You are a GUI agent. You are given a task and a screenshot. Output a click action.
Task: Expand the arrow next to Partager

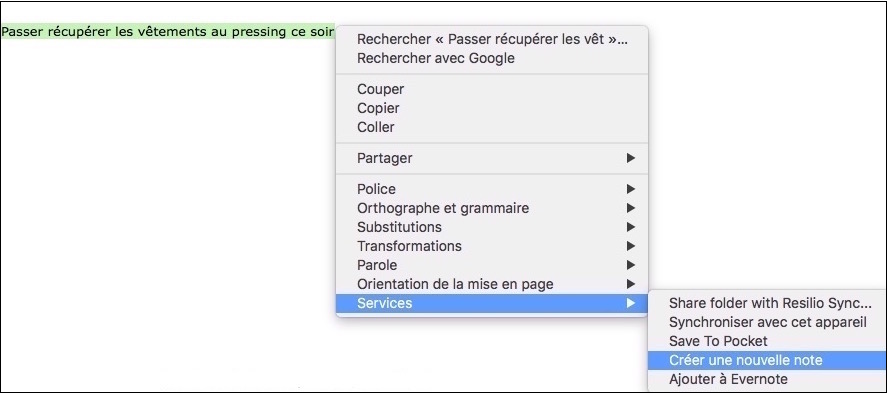631,158
